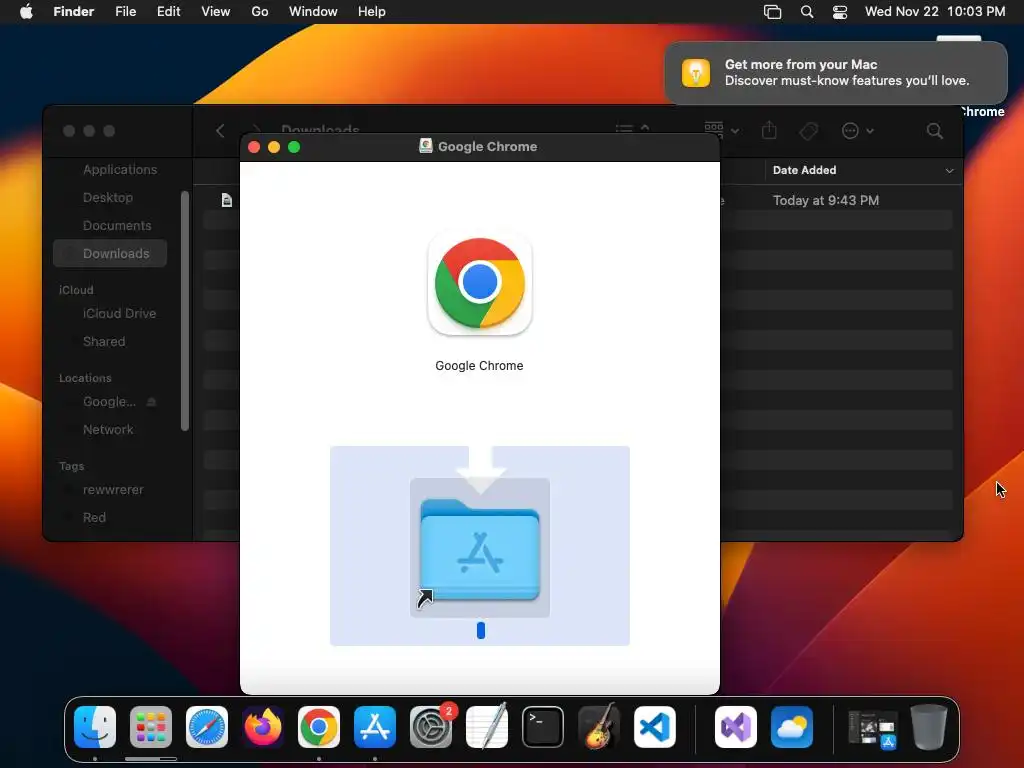
Task: Open Weather app from the Dock
Action: (x=792, y=727)
